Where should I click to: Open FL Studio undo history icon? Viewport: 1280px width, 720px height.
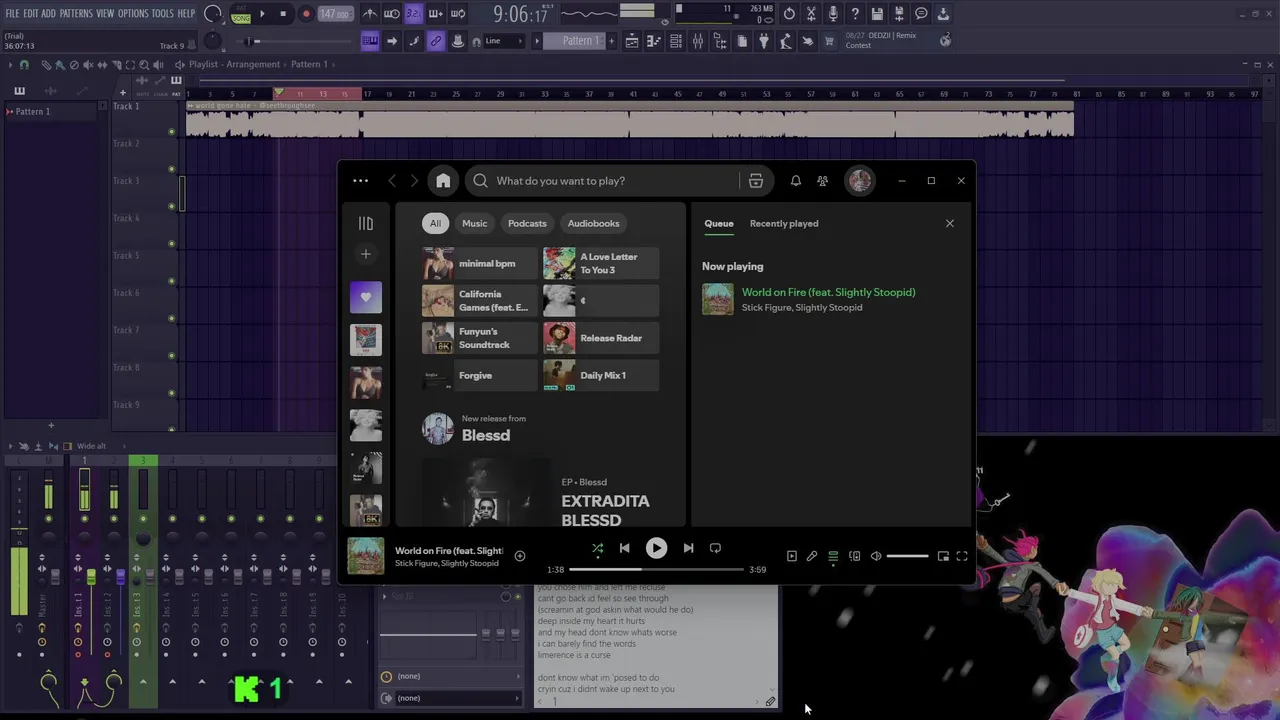coord(789,14)
